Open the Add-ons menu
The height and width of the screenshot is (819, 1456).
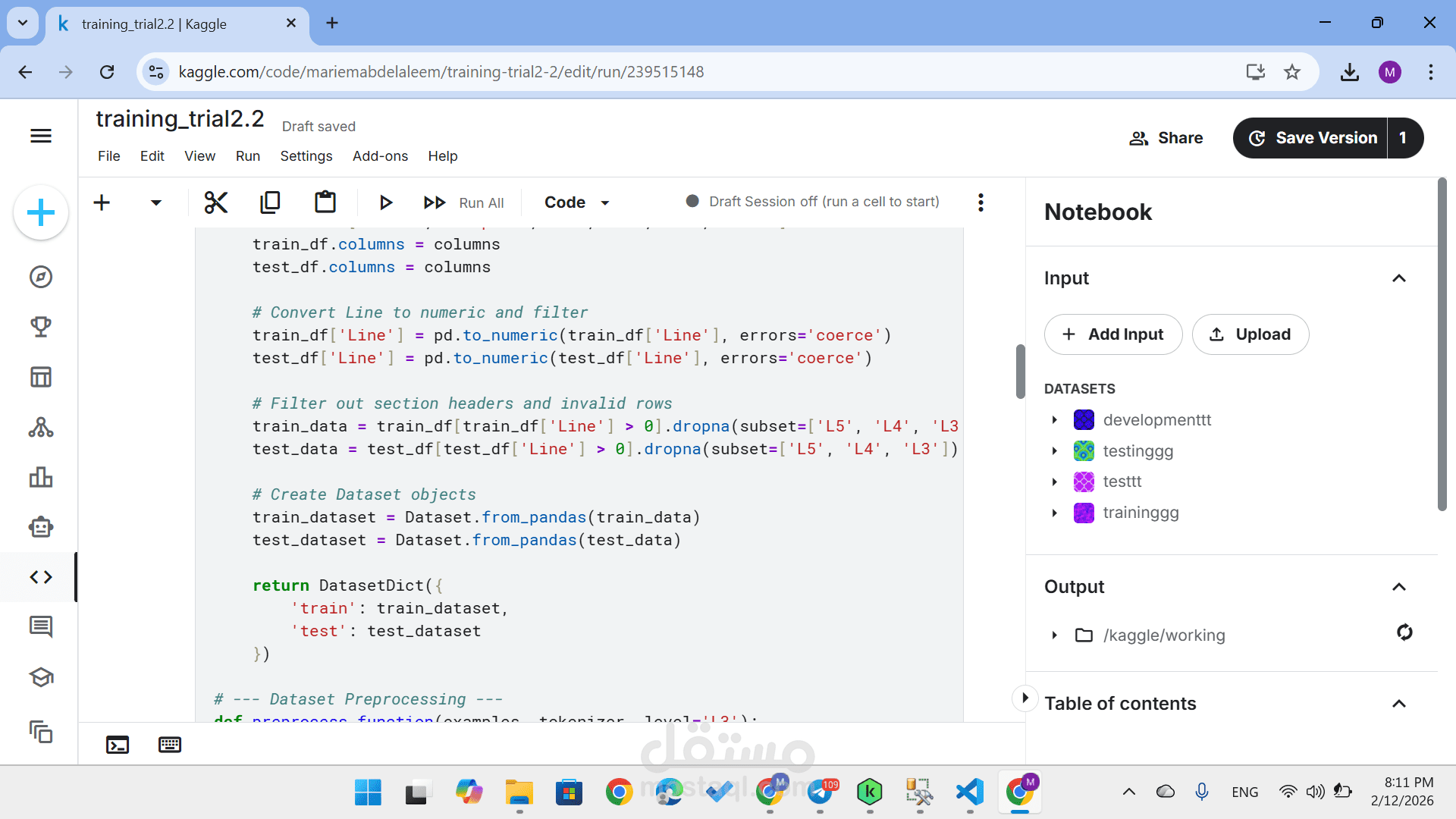[380, 156]
